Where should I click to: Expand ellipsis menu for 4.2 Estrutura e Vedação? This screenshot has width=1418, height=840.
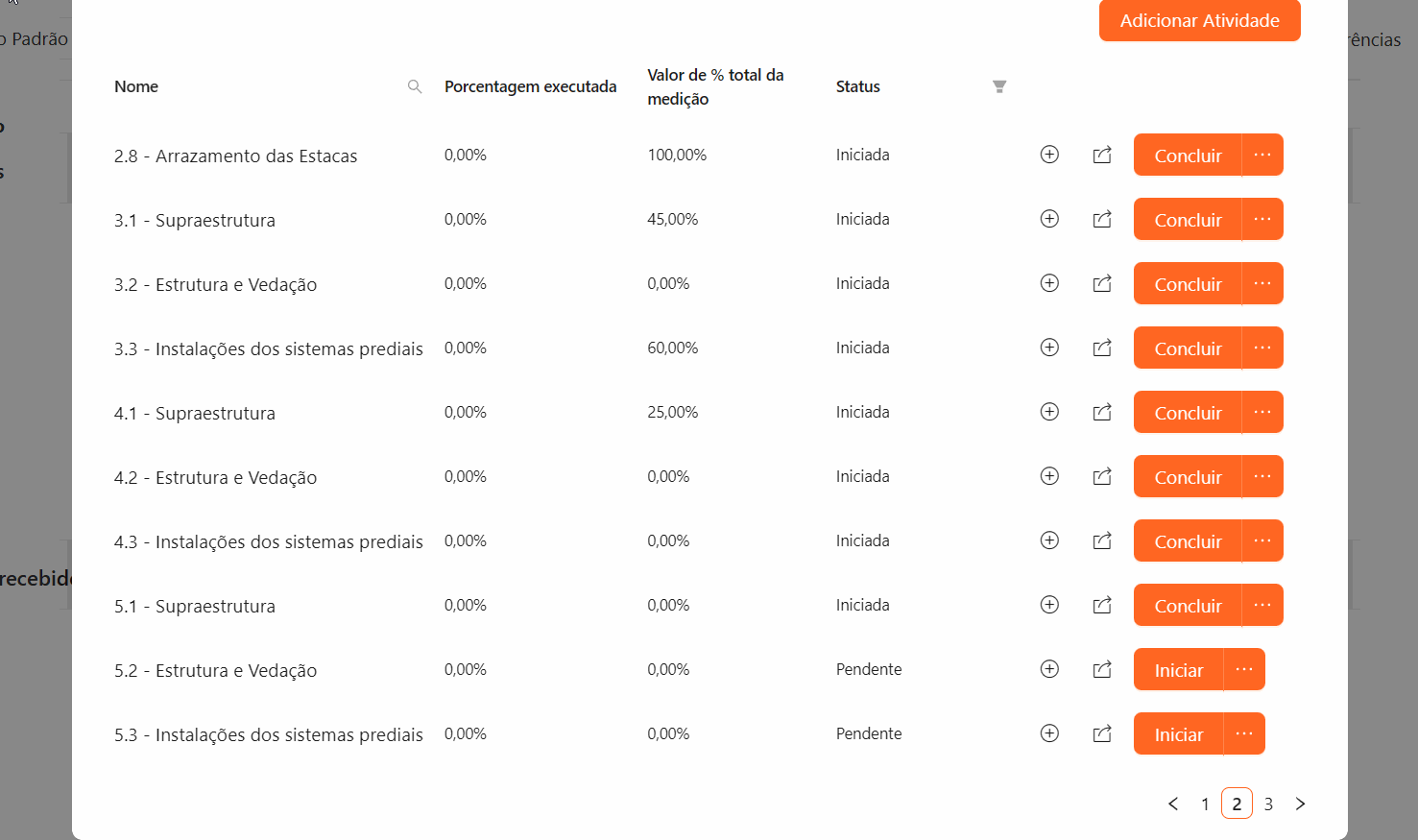point(1262,476)
